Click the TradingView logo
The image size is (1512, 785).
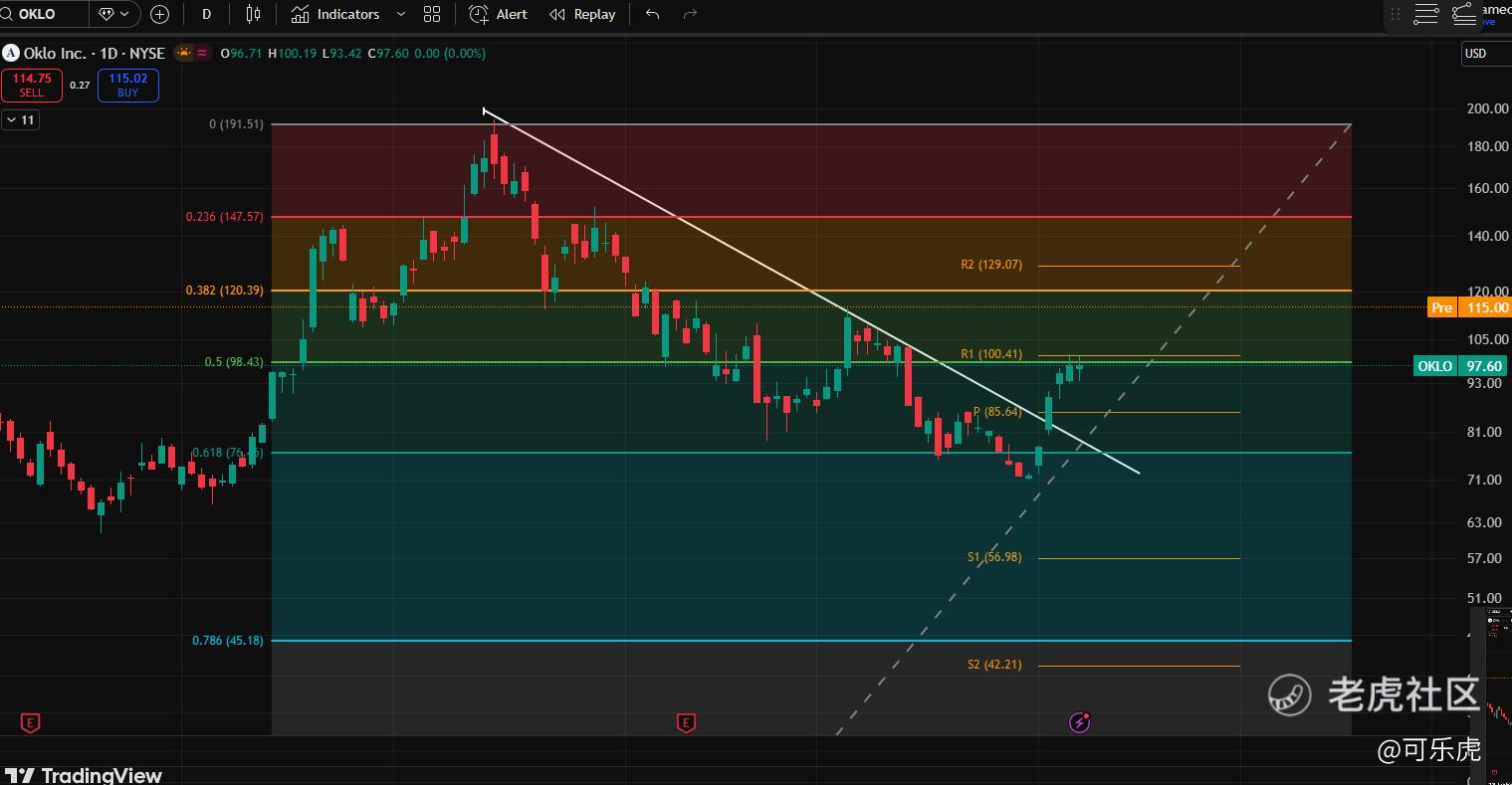point(84,775)
